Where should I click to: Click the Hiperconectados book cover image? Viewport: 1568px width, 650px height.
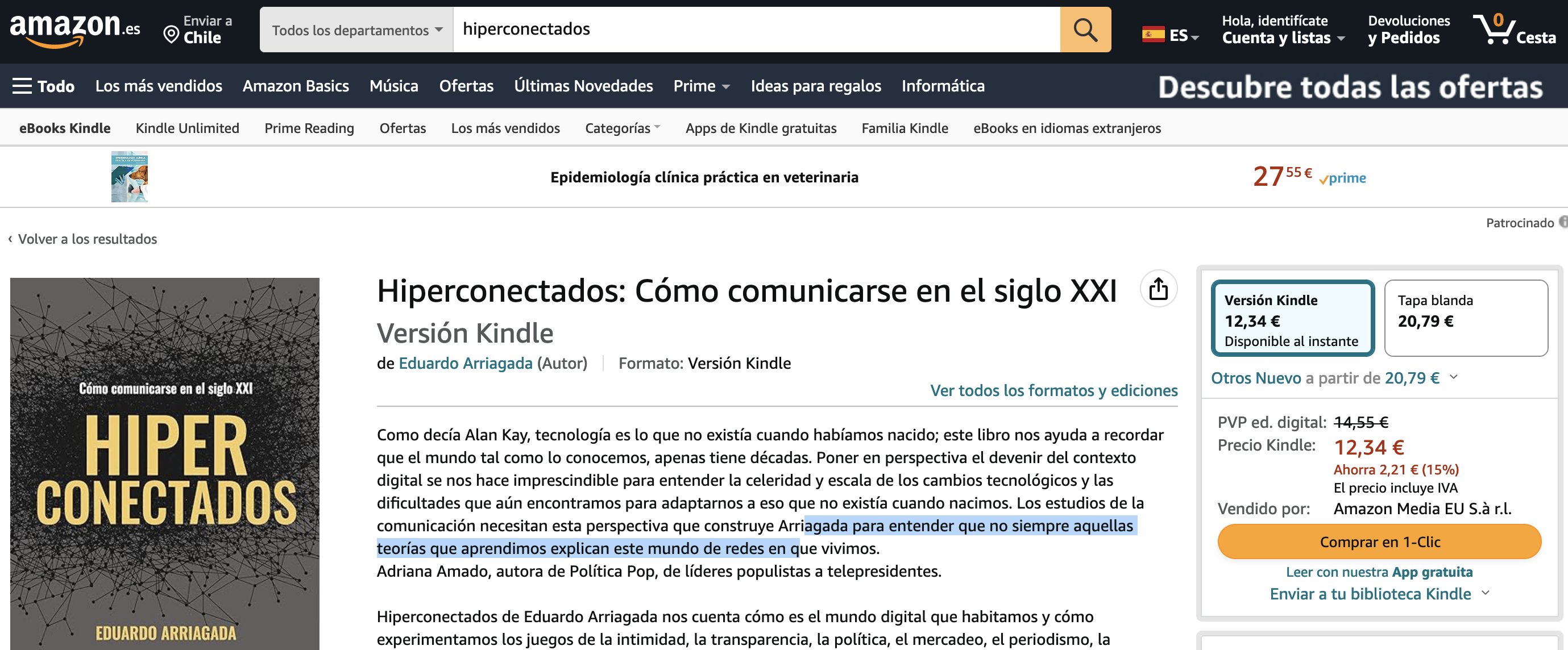[x=165, y=463]
